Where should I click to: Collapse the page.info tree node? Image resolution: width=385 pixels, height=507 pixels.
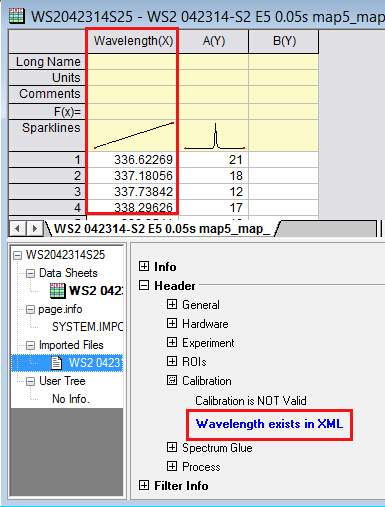pos(30,310)
